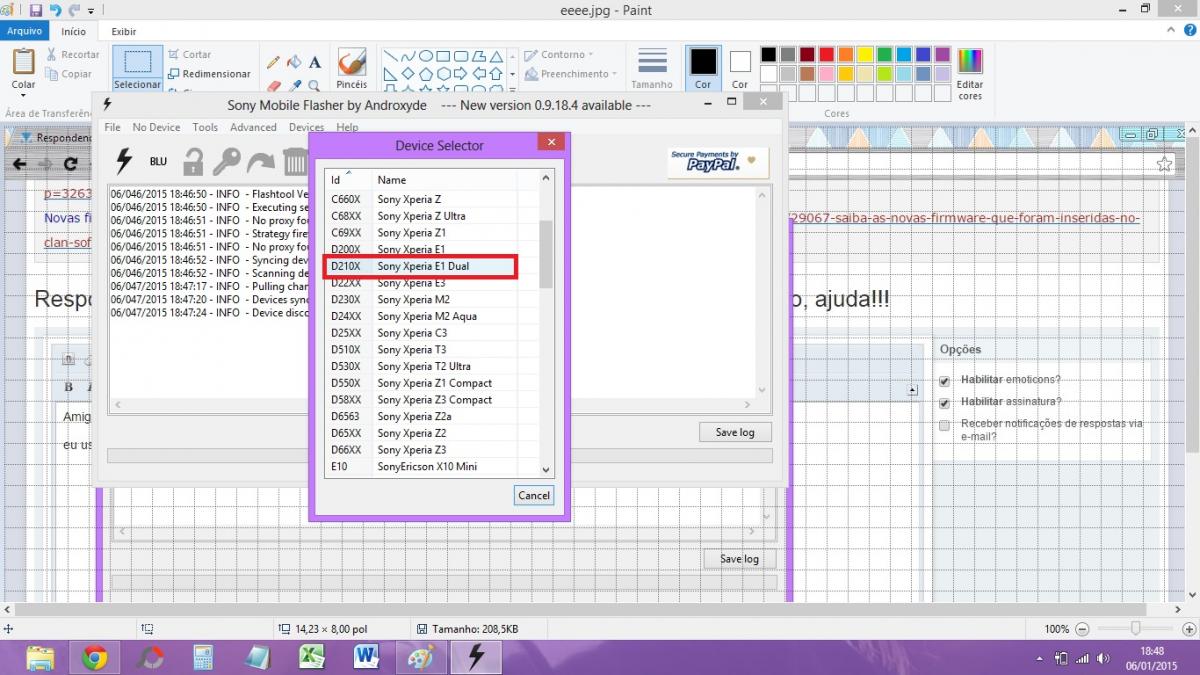
Task: Click the Id column header sort arrow
Action: coord(348,173)
